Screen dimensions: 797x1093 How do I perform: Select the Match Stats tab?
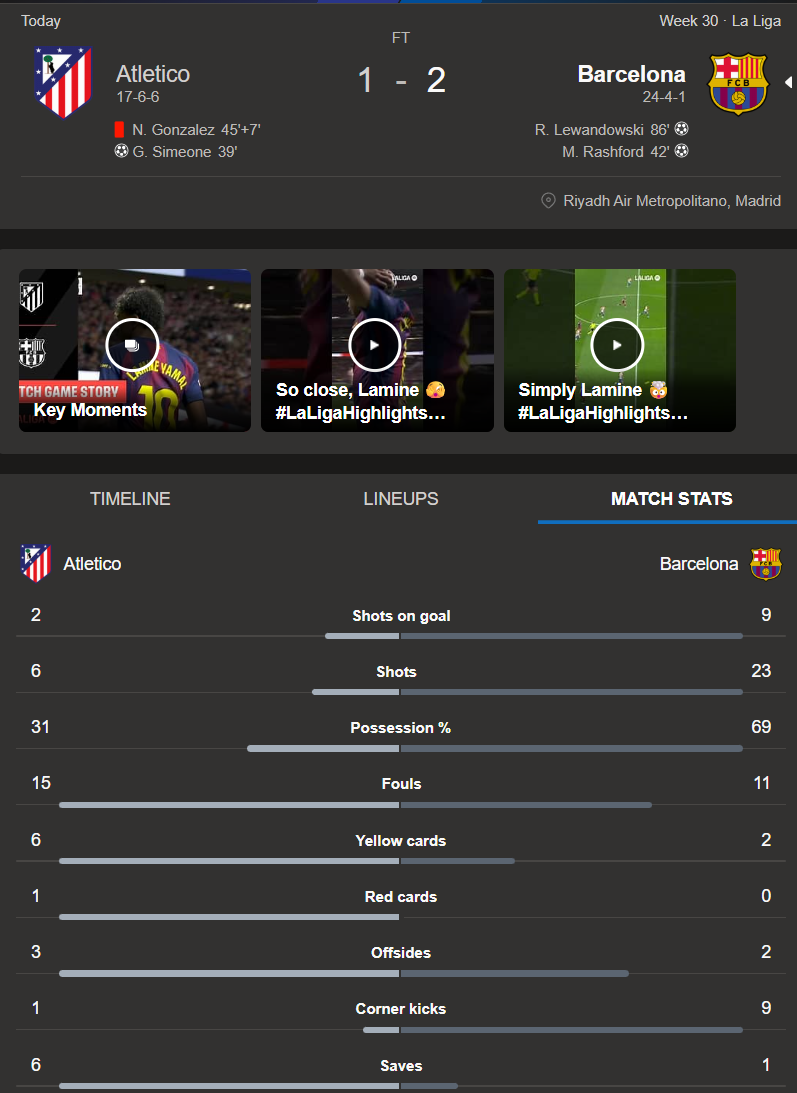click(x=671, y=499)
